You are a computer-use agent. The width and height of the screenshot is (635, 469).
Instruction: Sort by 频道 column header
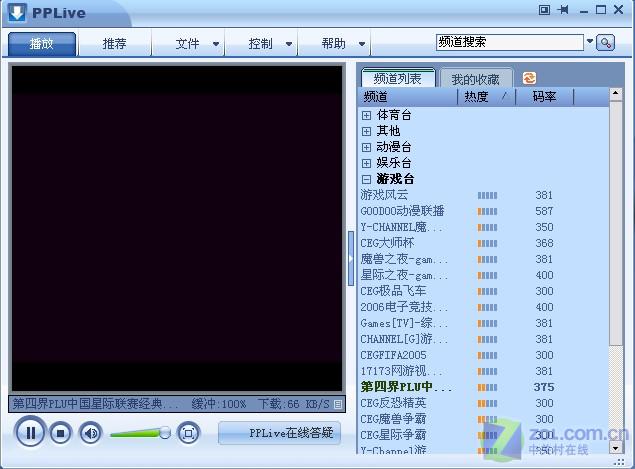[408, 97]
